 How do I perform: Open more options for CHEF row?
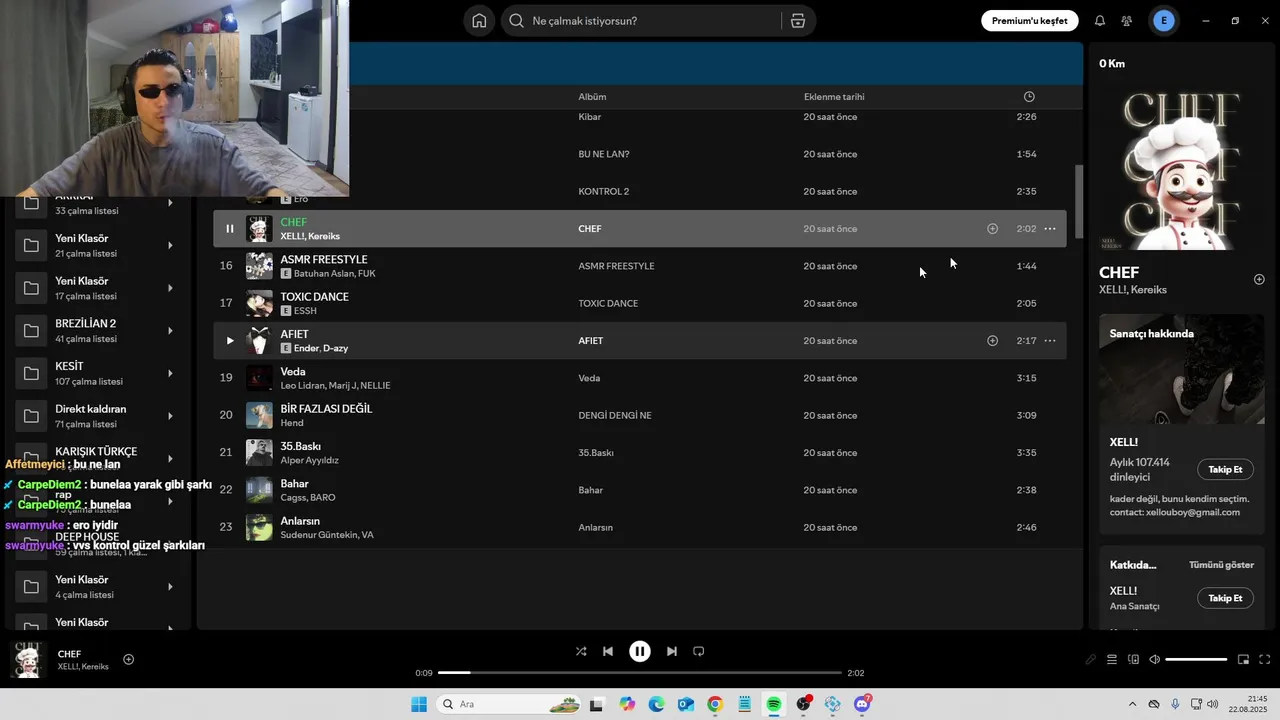(1050, 229)
